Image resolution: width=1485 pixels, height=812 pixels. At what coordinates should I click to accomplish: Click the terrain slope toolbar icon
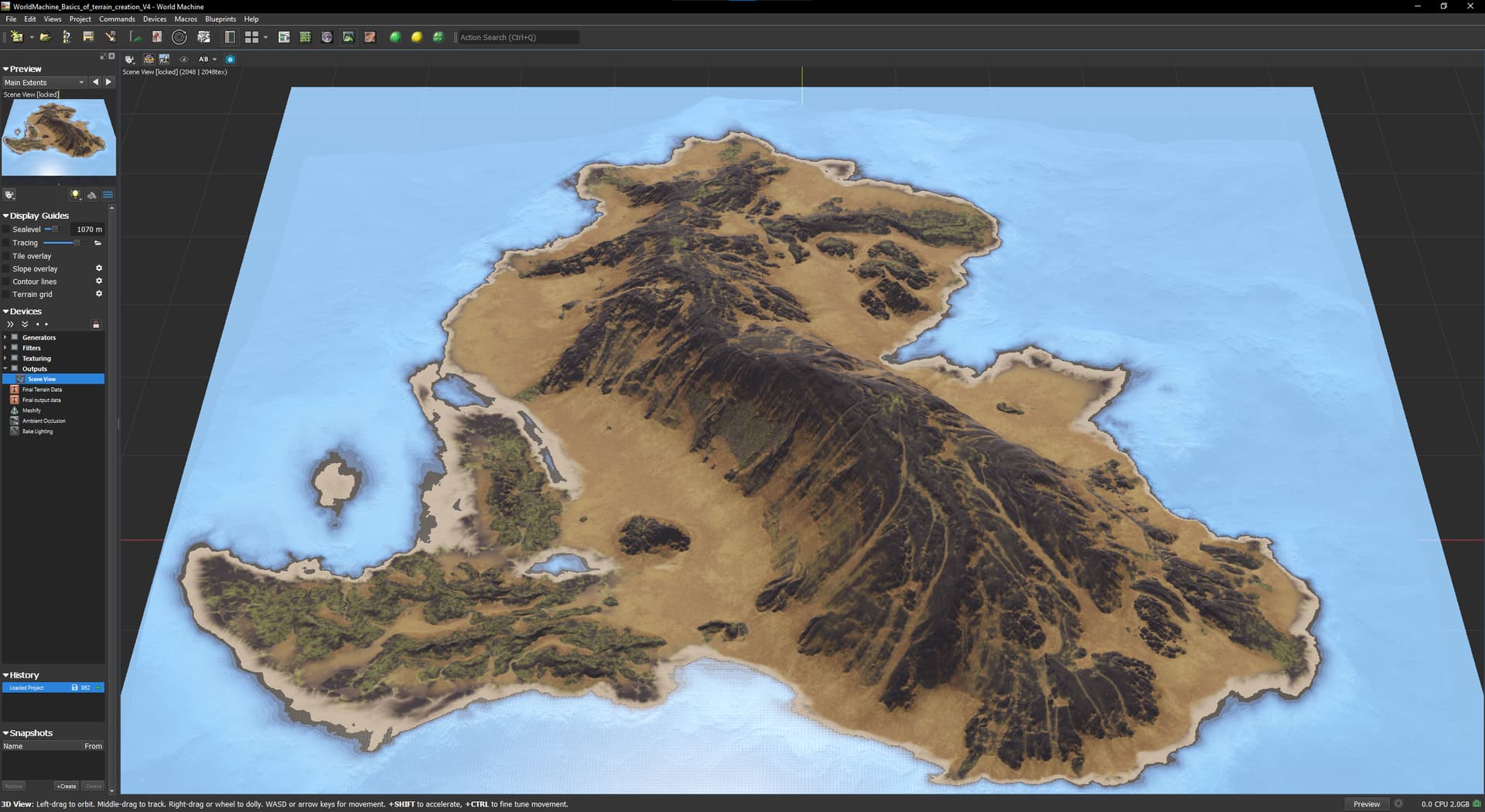pos(135,37)
